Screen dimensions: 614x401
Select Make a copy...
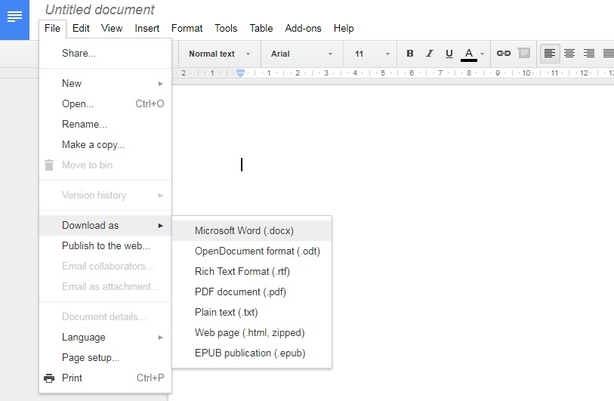point(105,145)
